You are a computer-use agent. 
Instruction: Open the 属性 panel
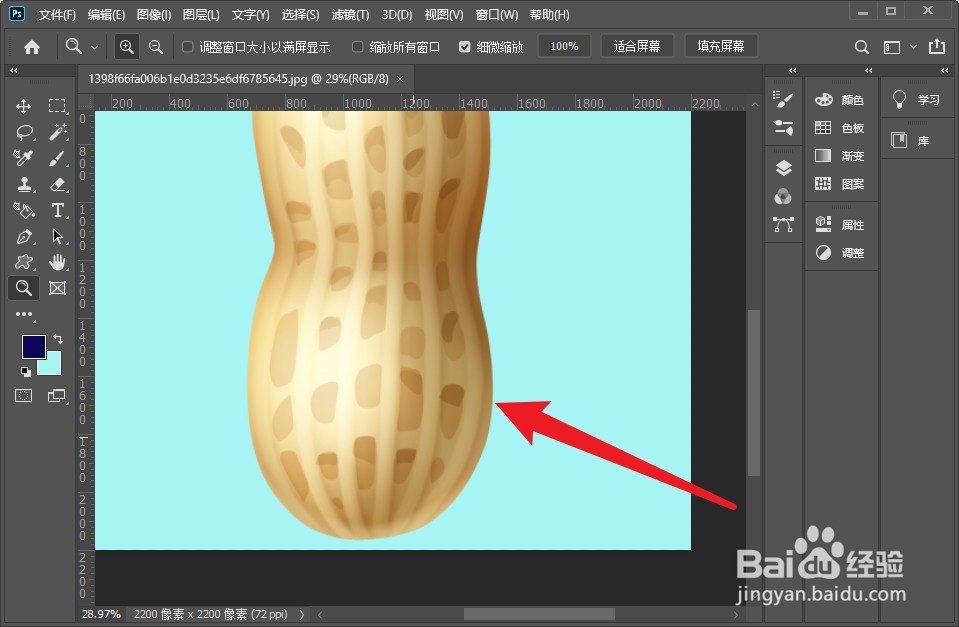coord(840,225)
